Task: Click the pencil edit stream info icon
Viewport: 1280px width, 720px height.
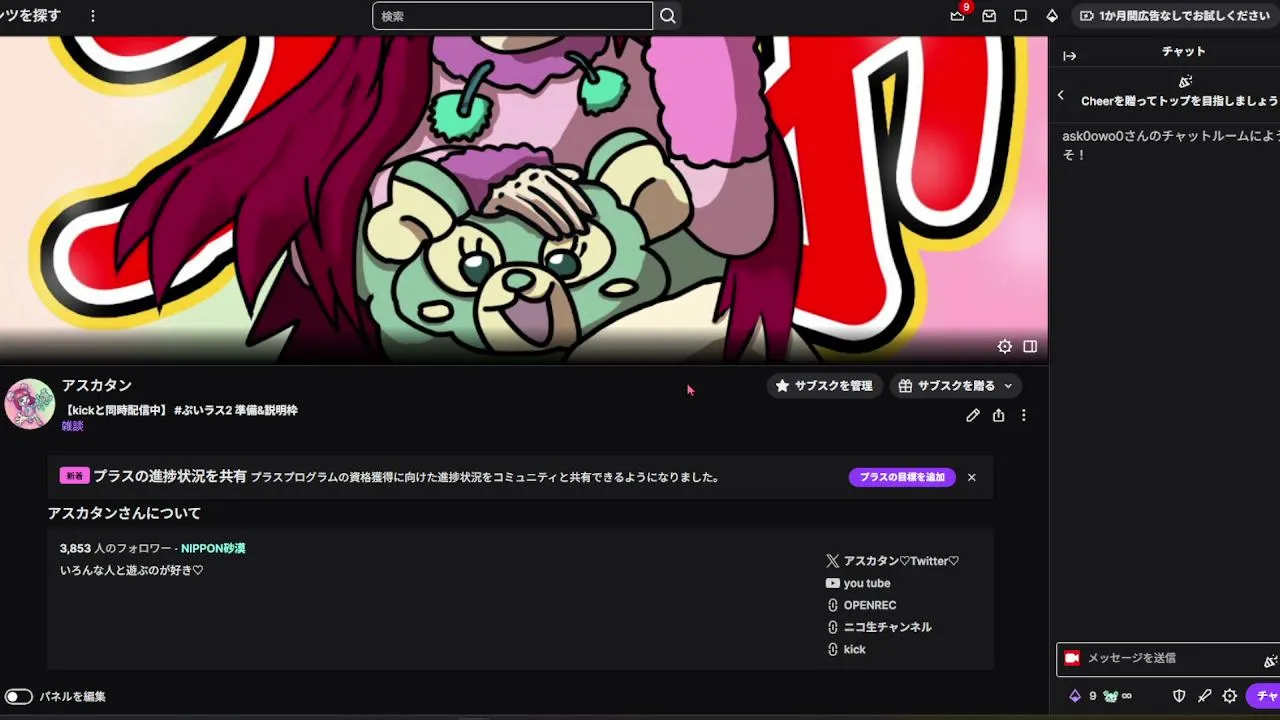Action: [x=973, y=415]
